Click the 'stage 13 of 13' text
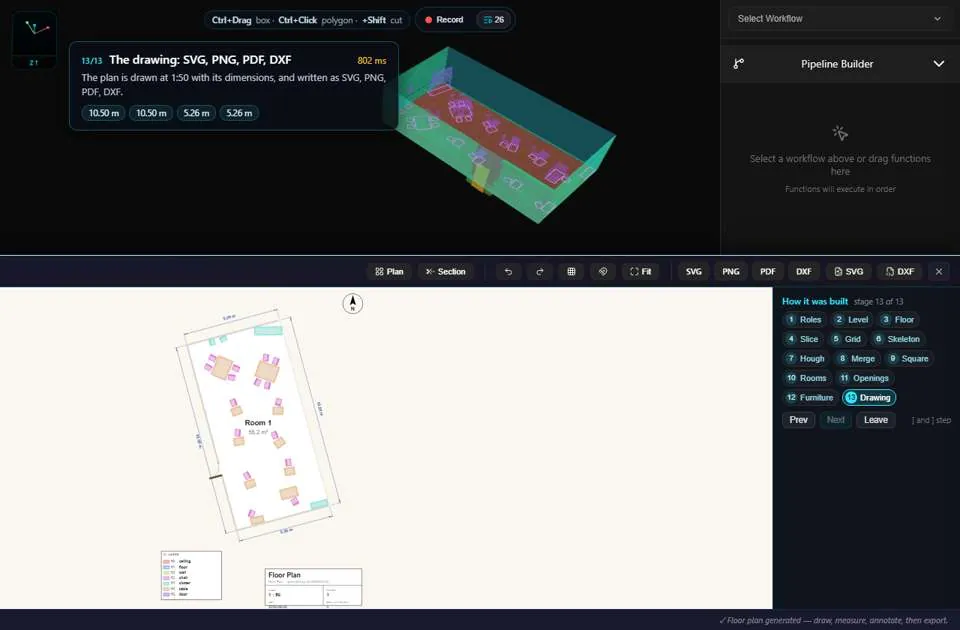Image resolution: width=960 pixels, height=630 pixels. [x=879, y=302]
